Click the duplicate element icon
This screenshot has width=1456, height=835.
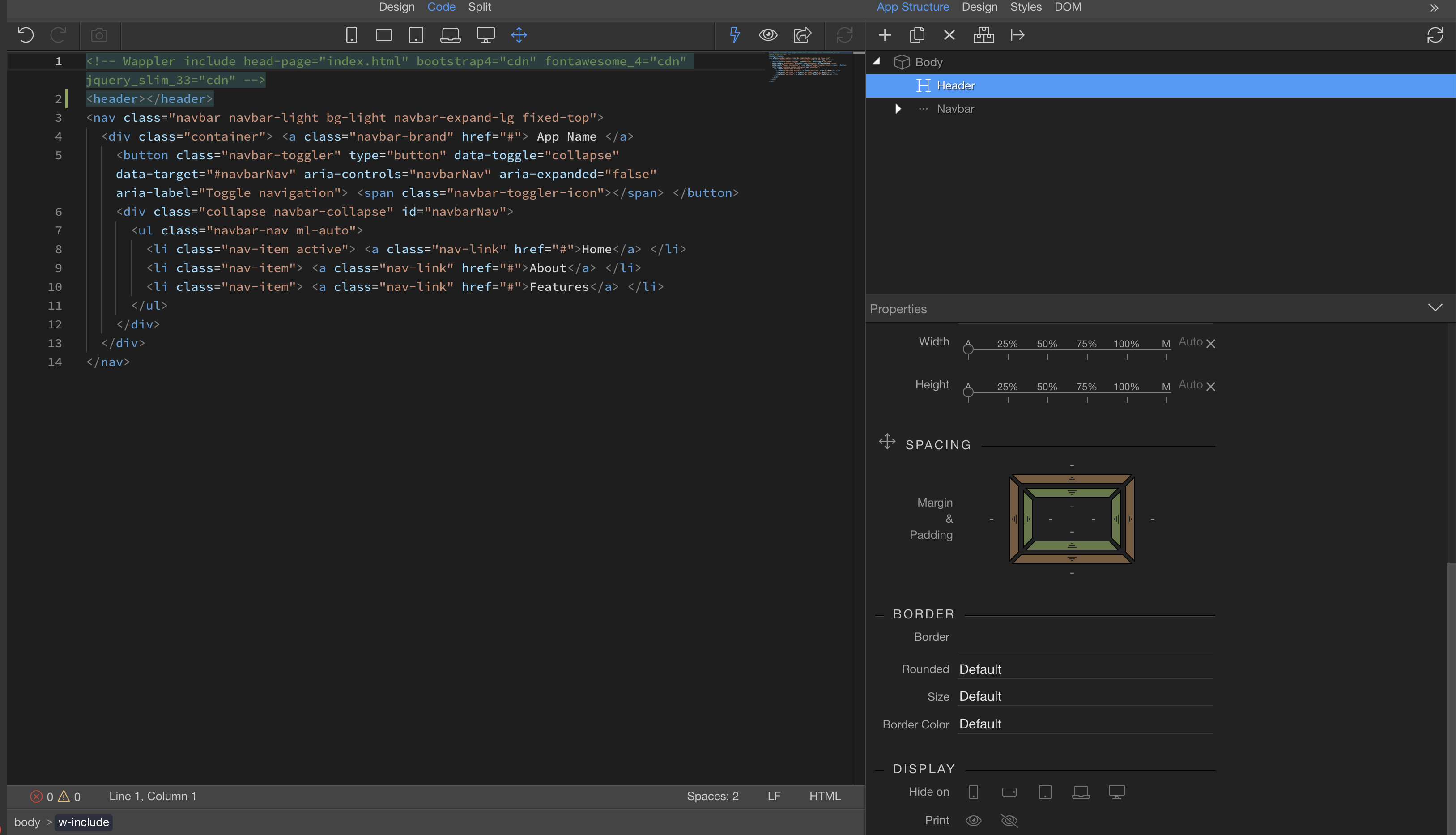[x=916, y=35]
